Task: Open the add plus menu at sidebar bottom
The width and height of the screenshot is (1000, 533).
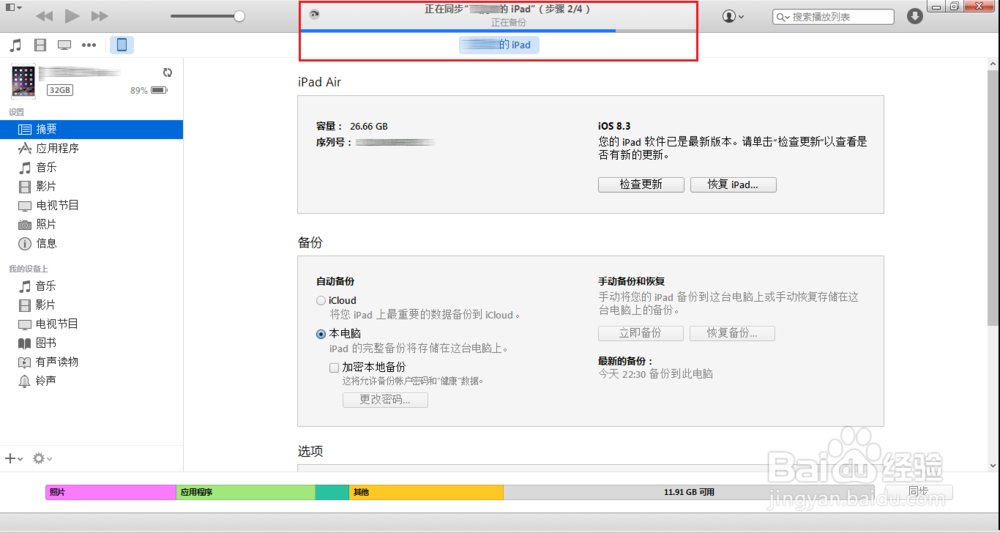Action: pyautogui.click(x=13, y=458)
